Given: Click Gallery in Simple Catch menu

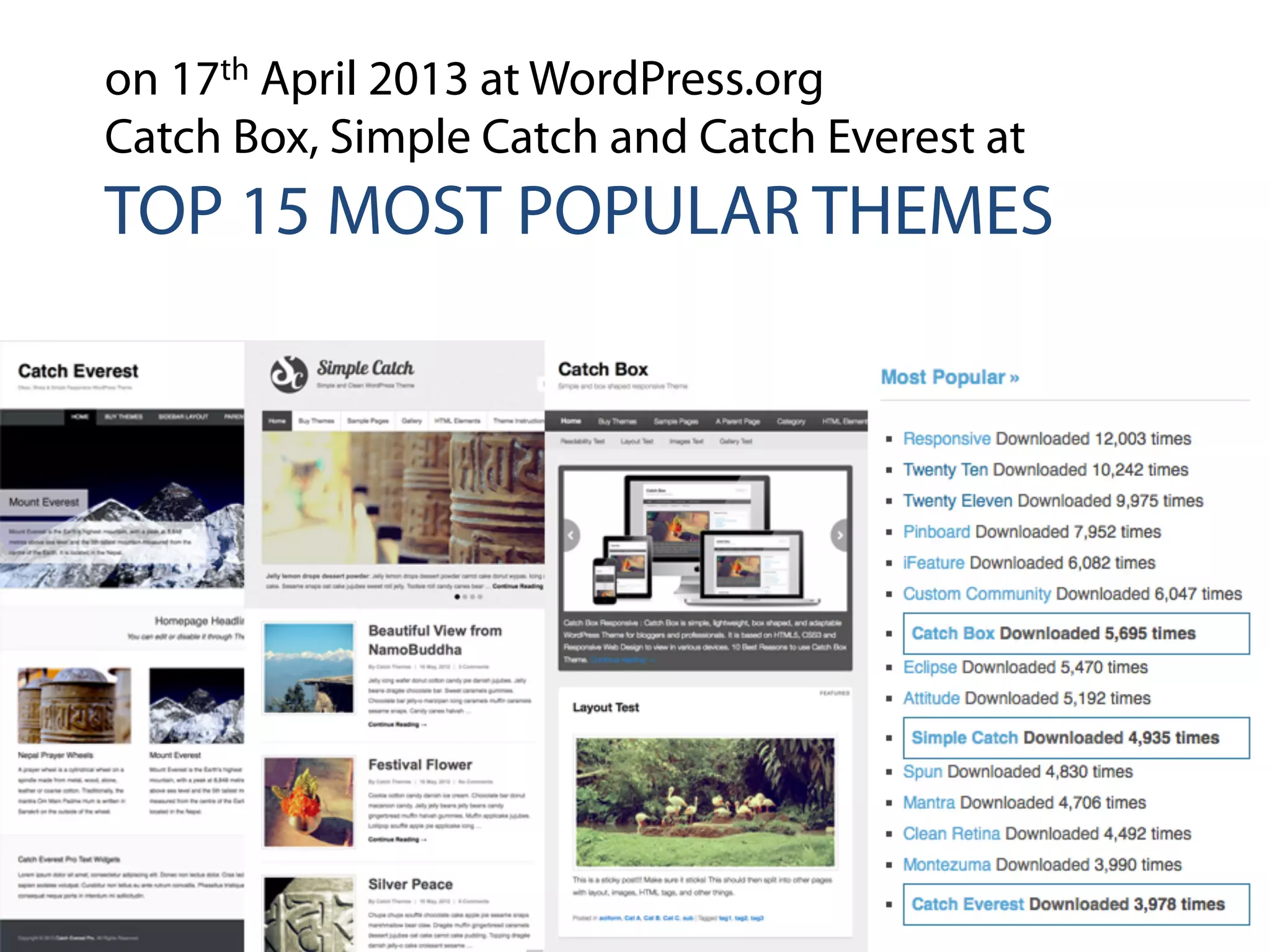Looking at the screenshot, I should (x=412, y=421).
